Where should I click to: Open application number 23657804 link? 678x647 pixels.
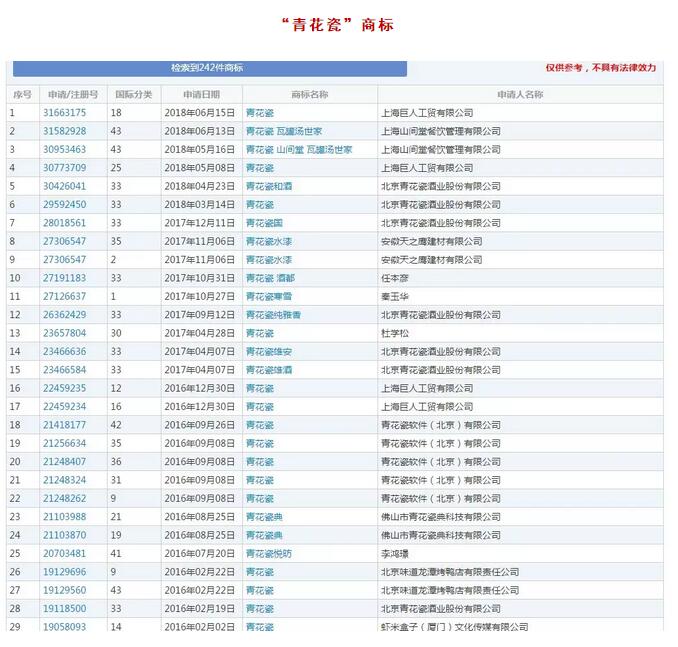64,333
